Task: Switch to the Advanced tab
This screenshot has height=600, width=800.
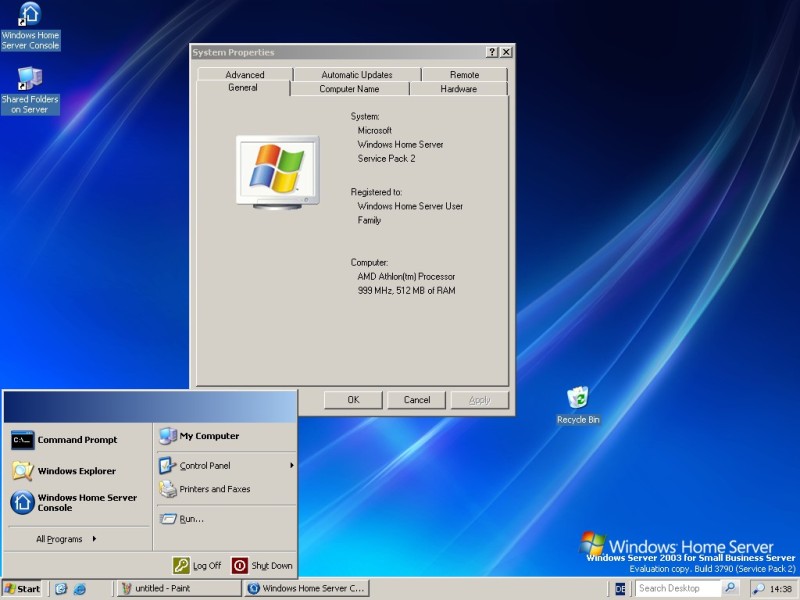Action: [x=244, y=75]
